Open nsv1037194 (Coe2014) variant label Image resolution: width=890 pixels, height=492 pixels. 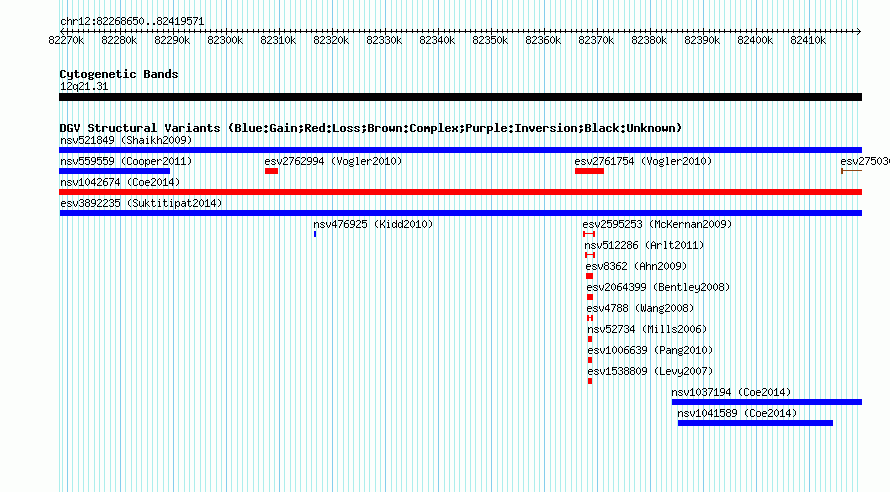731,392
